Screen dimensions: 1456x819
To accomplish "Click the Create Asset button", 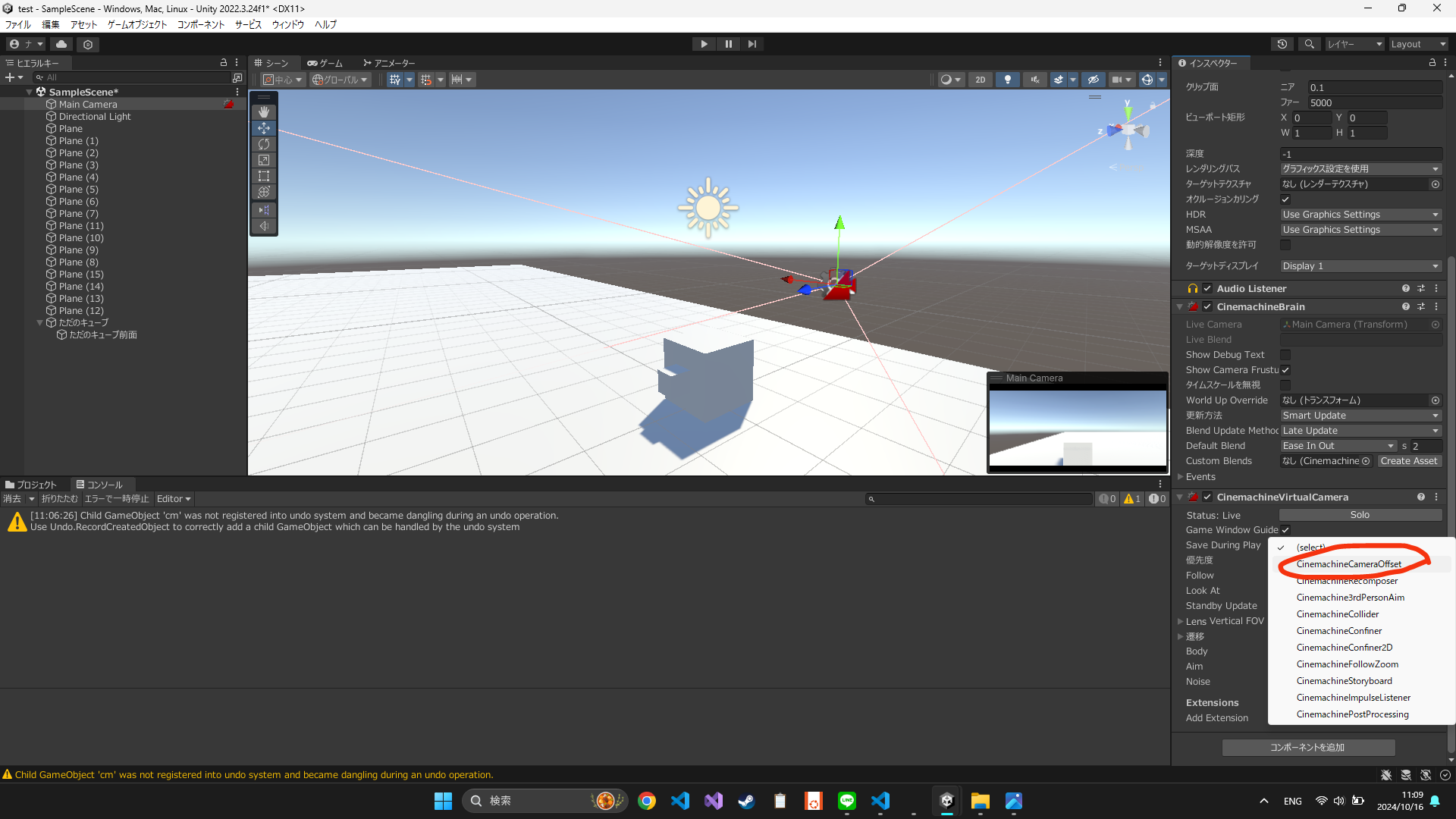I will pos(1408,461).
